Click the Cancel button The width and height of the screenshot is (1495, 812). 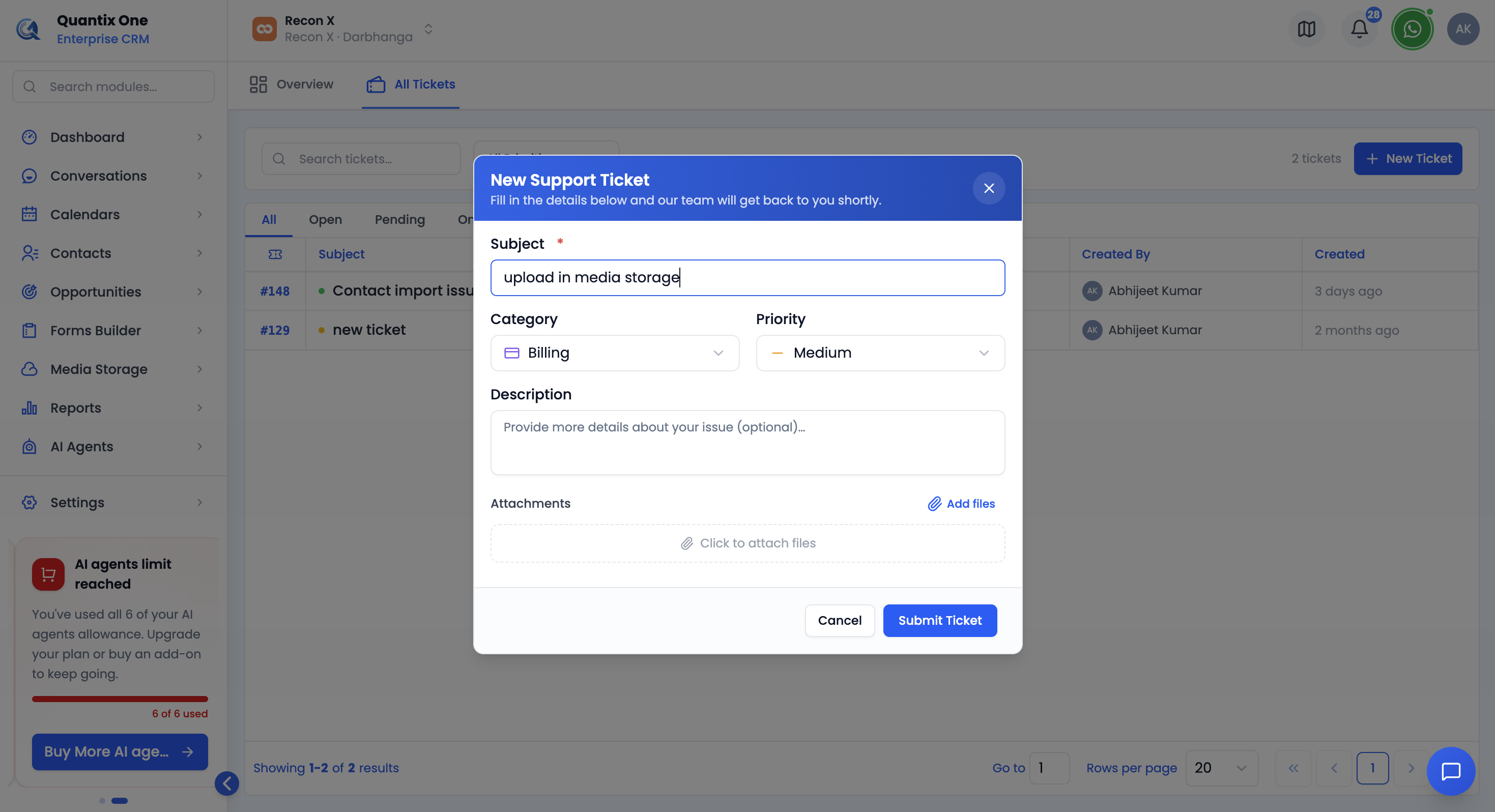pyautogui.click(x=839, y=621)
